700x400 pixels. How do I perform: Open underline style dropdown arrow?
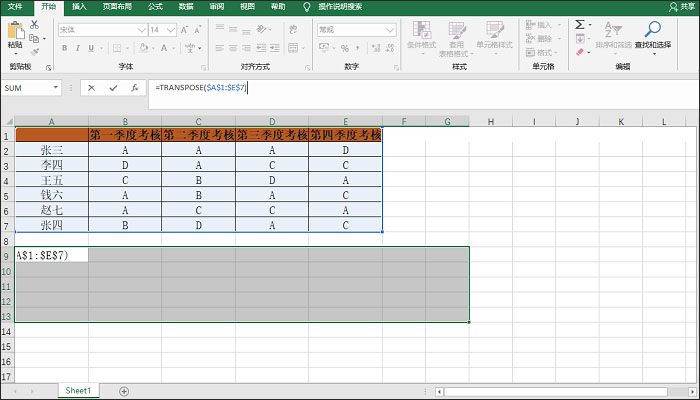coord(101,48)
